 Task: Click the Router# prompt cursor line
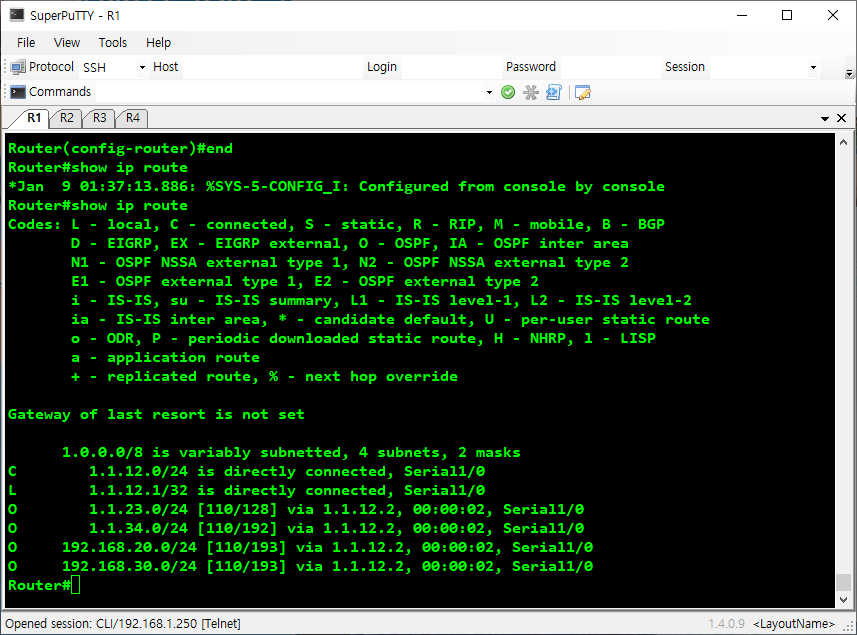(44, 585)
